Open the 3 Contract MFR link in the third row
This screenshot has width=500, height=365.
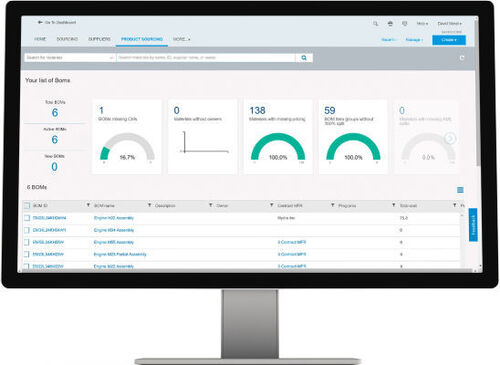(292, 242)
